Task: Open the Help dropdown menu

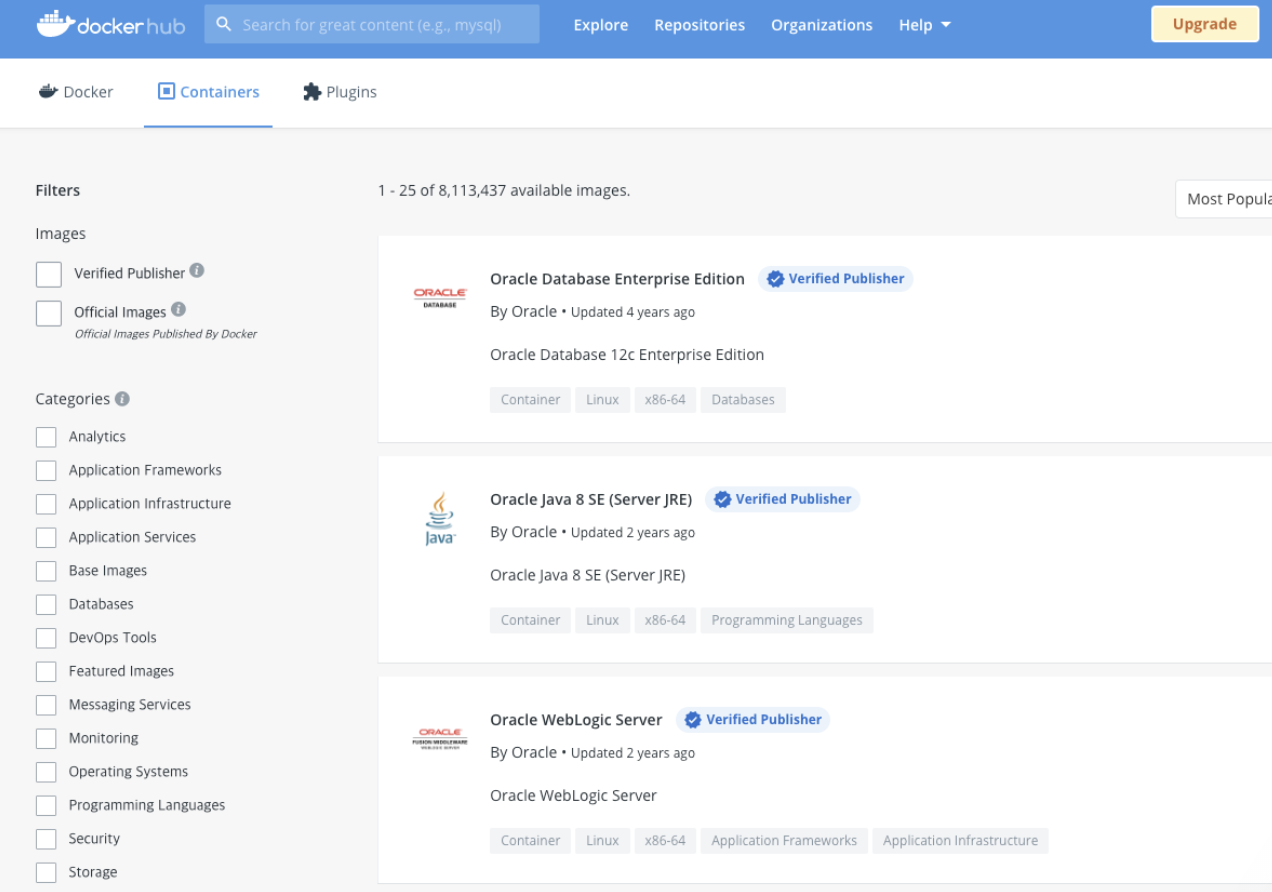Action: 924,25
